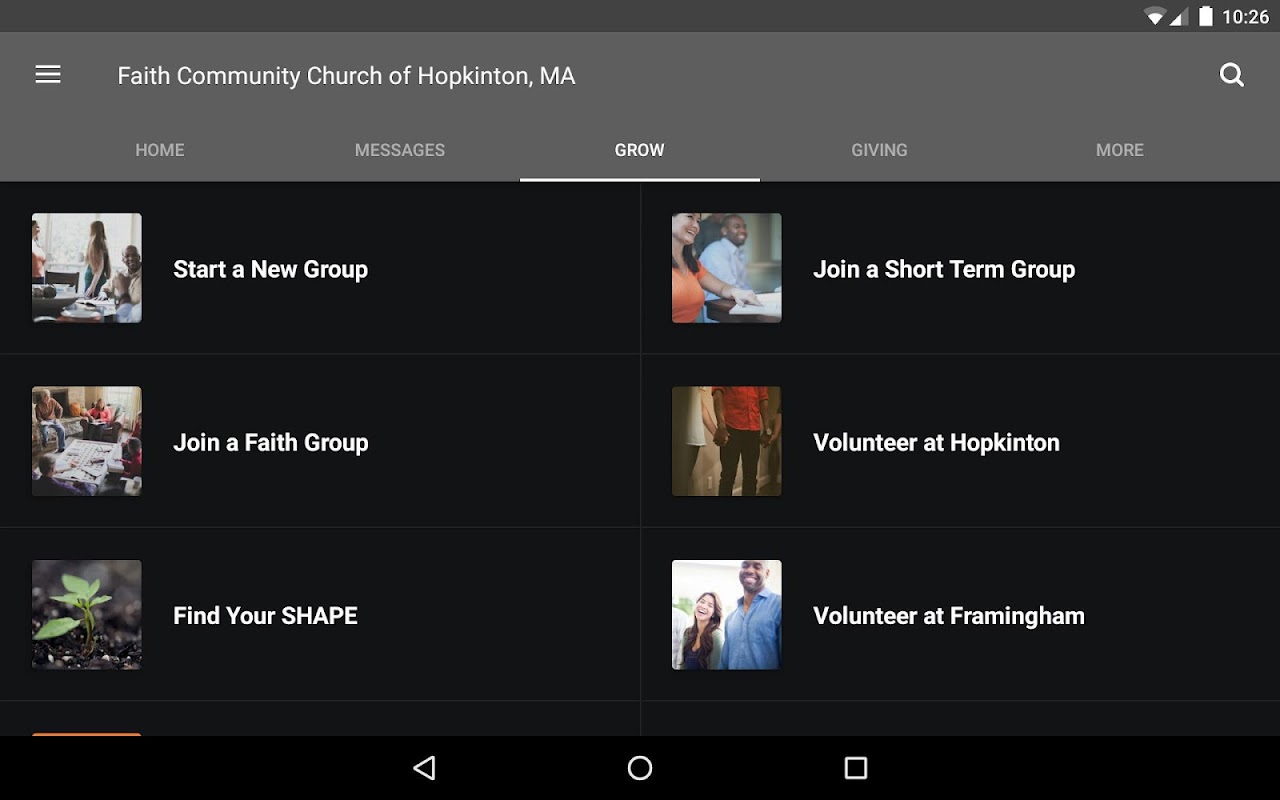Switch to the Messages tab
This screenshot has width=1280, height=800.
pos(400,150)
